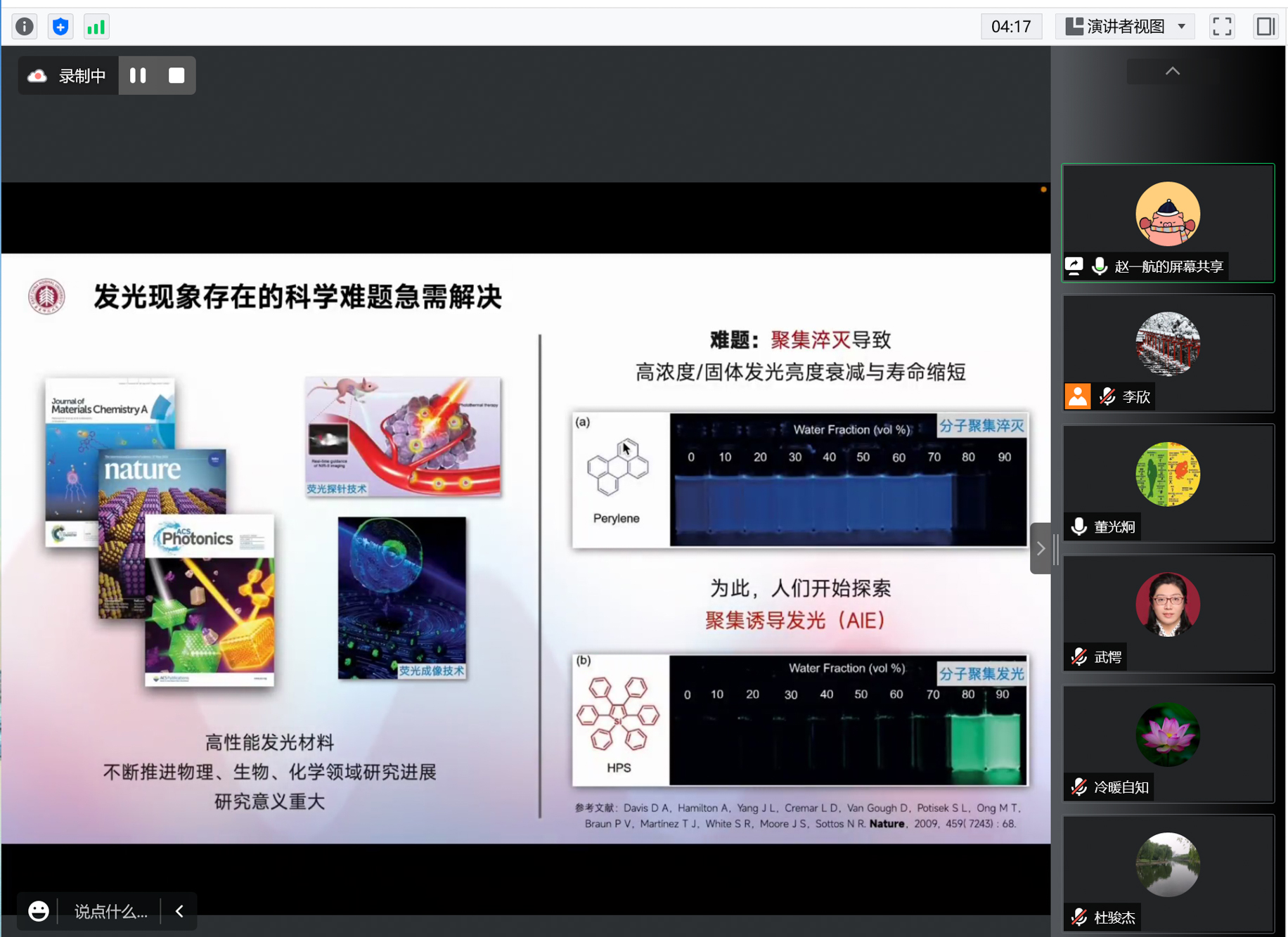
Task: Pause the cloud recording
Action: (139, 76)
